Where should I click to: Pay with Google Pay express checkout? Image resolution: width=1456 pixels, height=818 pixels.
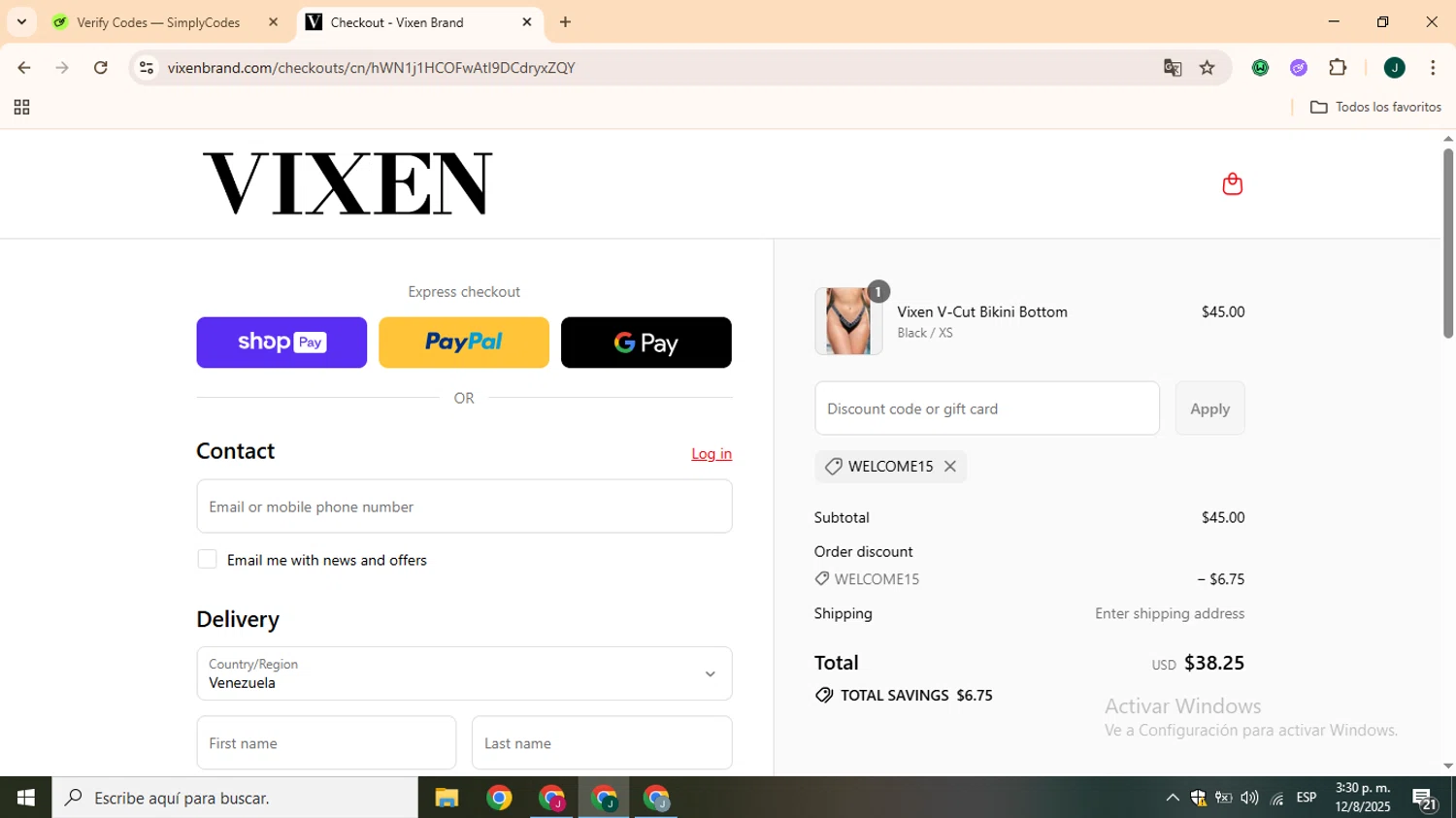coord(646,343)
